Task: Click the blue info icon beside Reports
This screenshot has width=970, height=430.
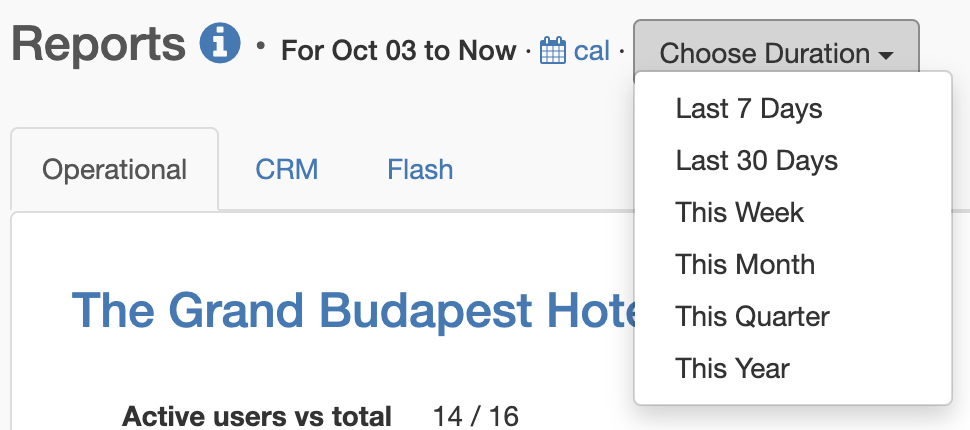Action: click(x=220, y=44)
